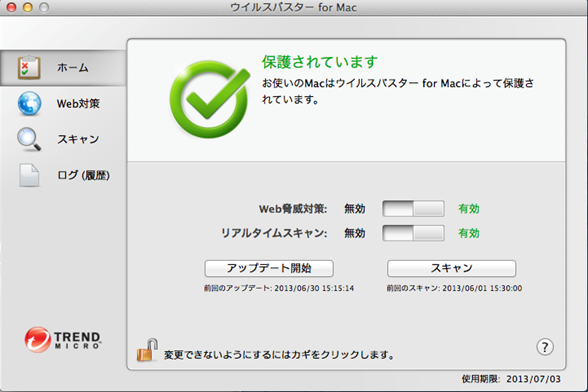Click the スキャン magnifying glass icon
Image resolution: width=588 pixels, height=392 pixels.
[29, 140]
